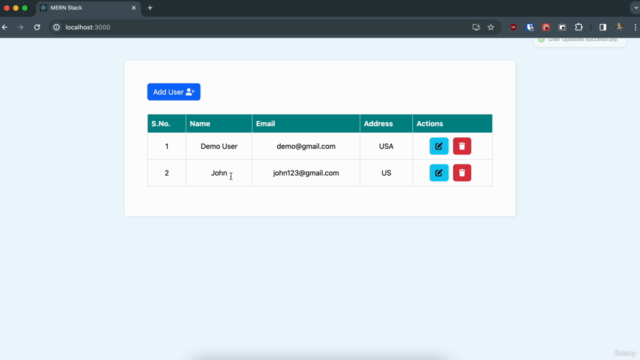
Task: Open the browser profile avatar
Action: click(619, 27)
